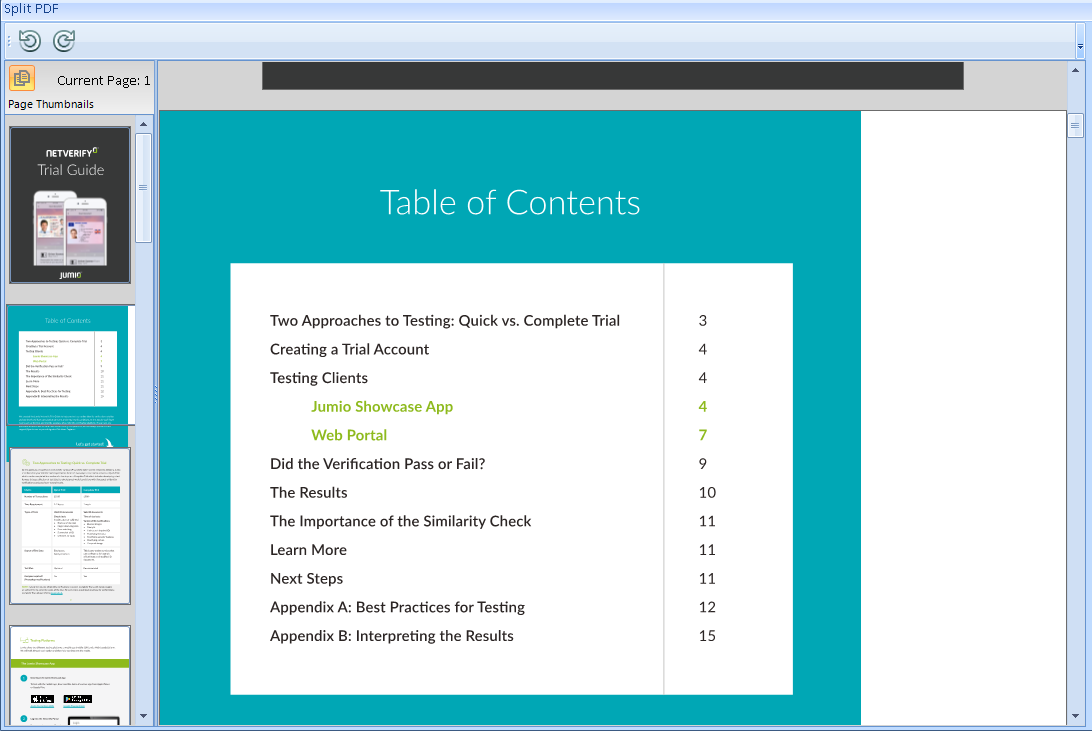Select the Two Approaches to Testing page thumbnail
The height and width of the screenshot is (735, 1092).
tap(70, 526)
